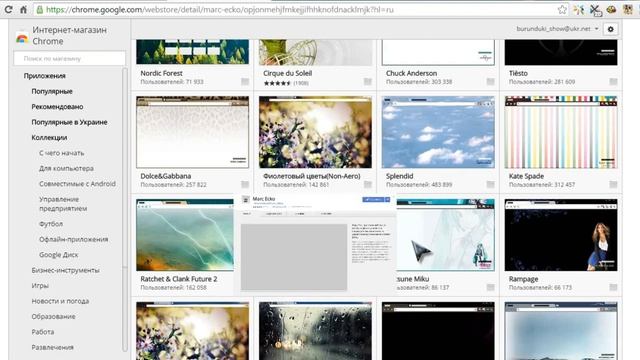Click Интернет-магазин Chrome header title

[69, 36]
